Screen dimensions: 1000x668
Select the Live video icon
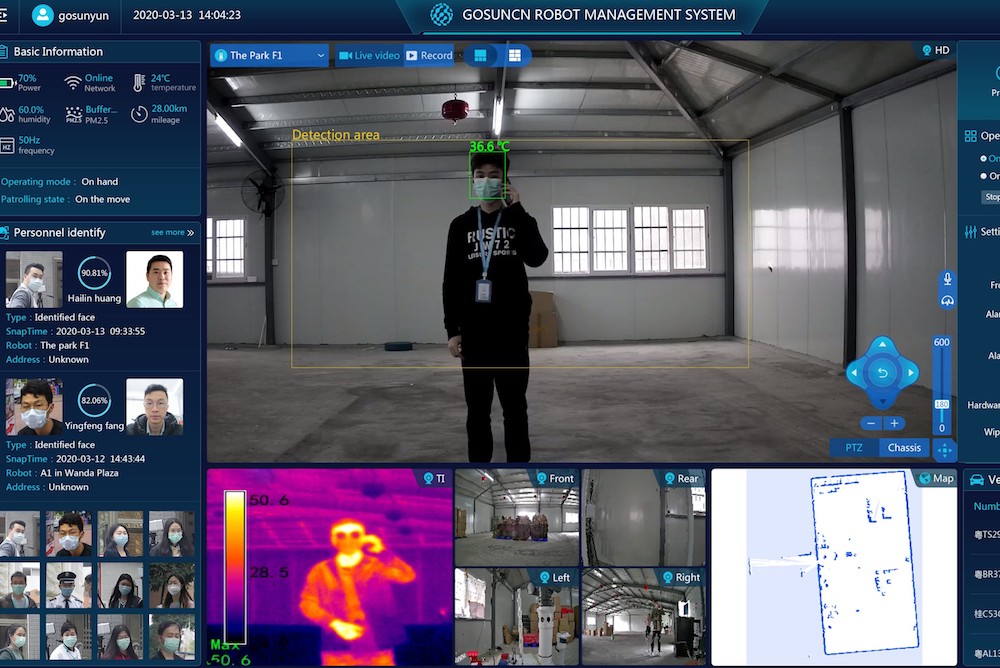344,56
